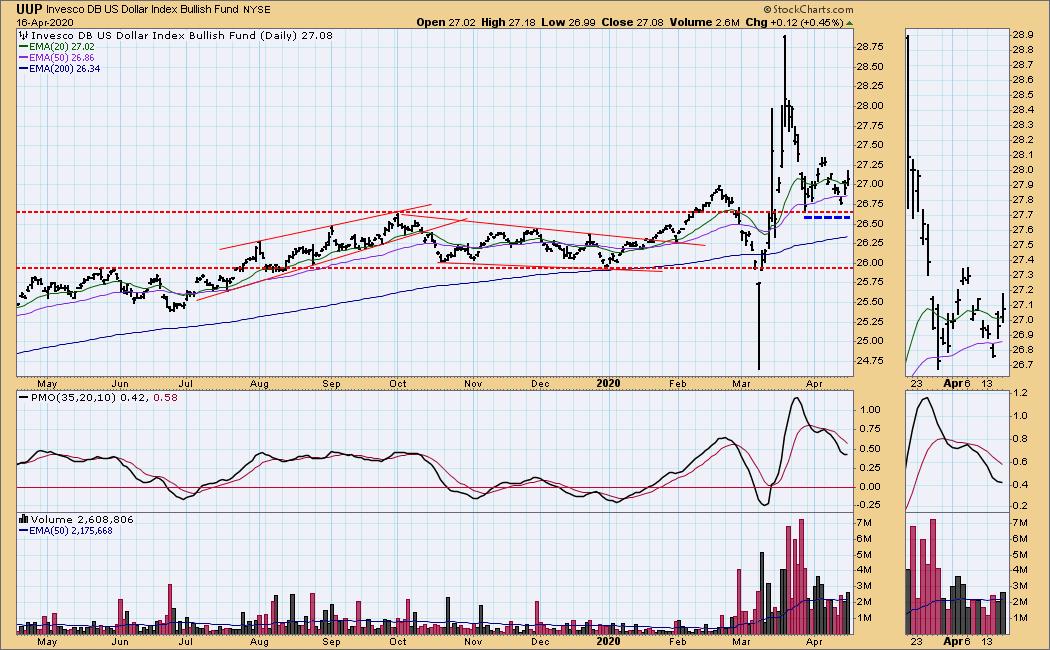Click the High 27.18 value

coord(508,22)
